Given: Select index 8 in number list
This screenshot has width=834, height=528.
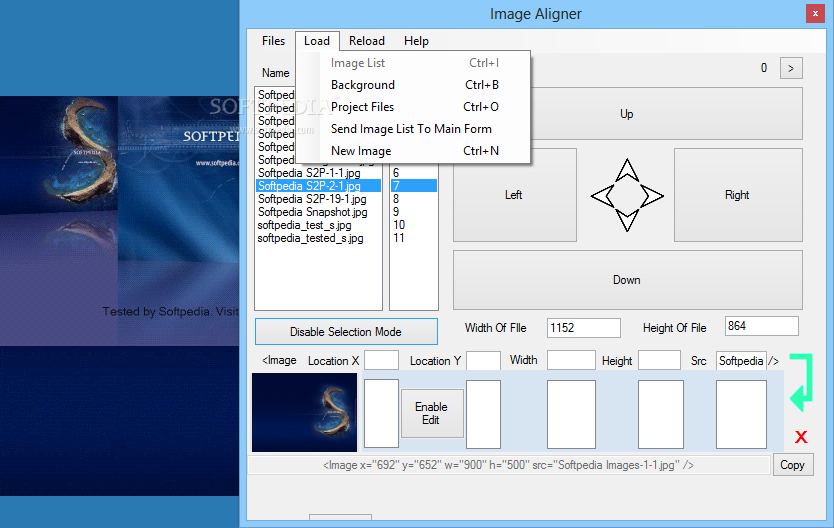Looking at the screenshot, I should [x=414, y=199].
